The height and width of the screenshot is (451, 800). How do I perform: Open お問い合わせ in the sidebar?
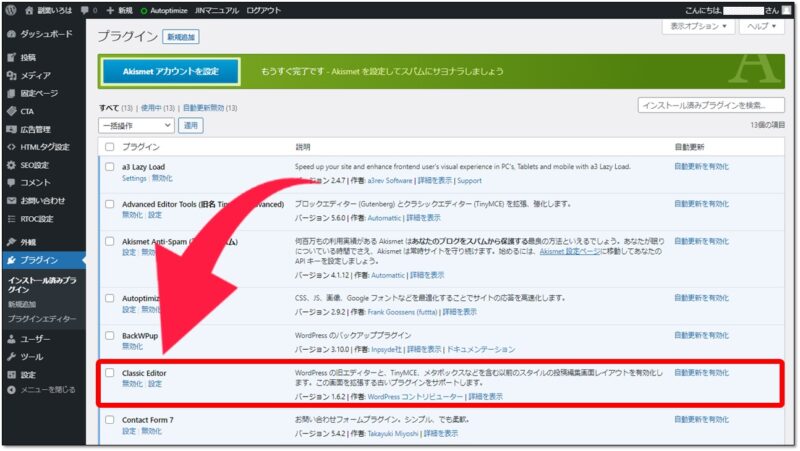(36, 201)
